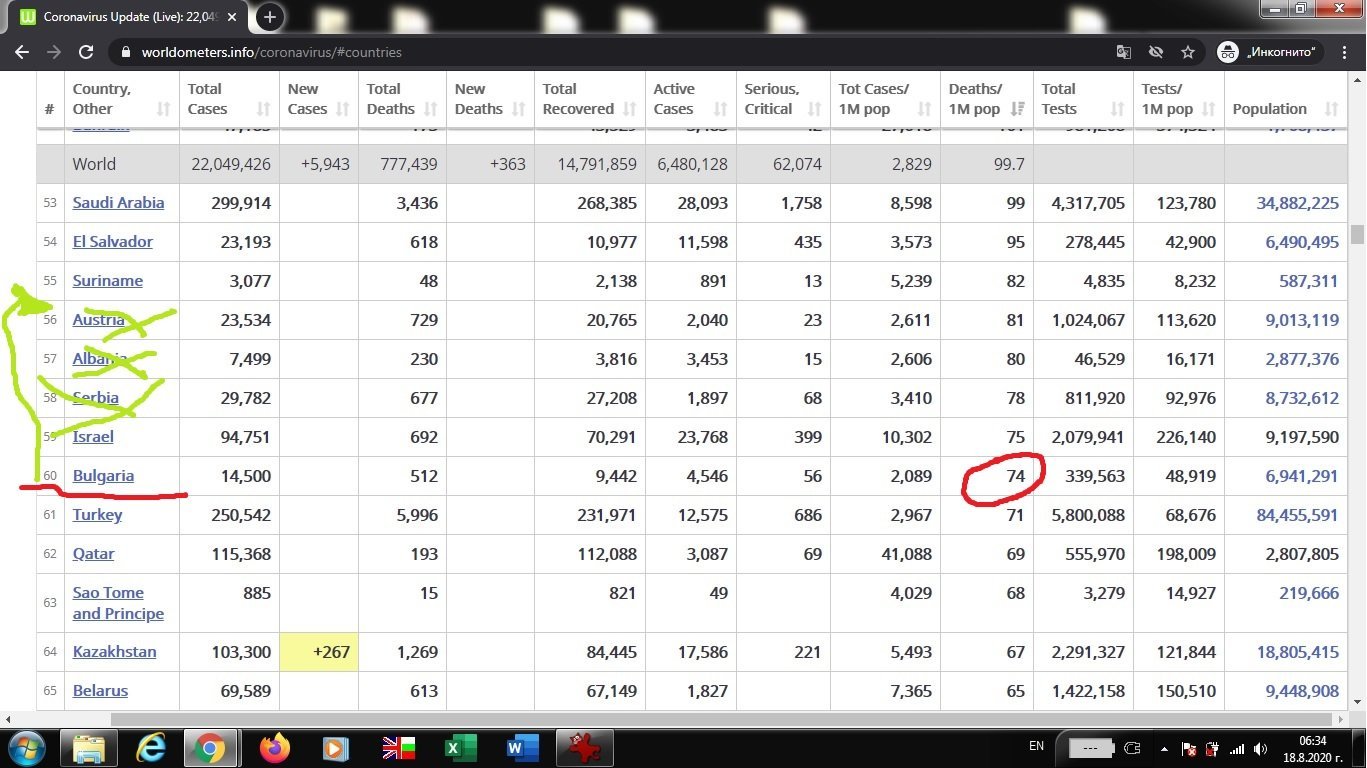
Task: Reload the worldometers page
Action: [86, 52]
